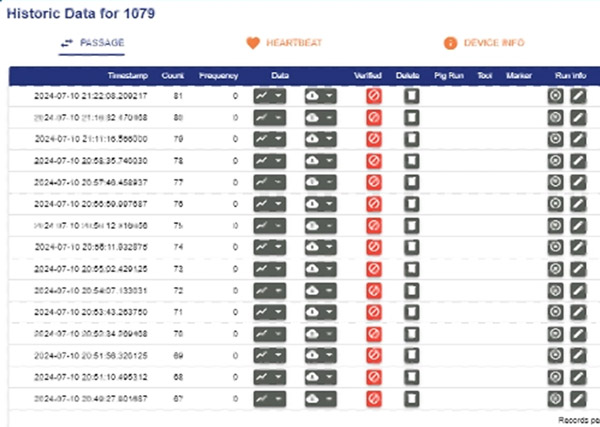Image resolution: width=600 pixels, height=427 pixels.
Task: Click the Verified column header
Action: [367, 76]
